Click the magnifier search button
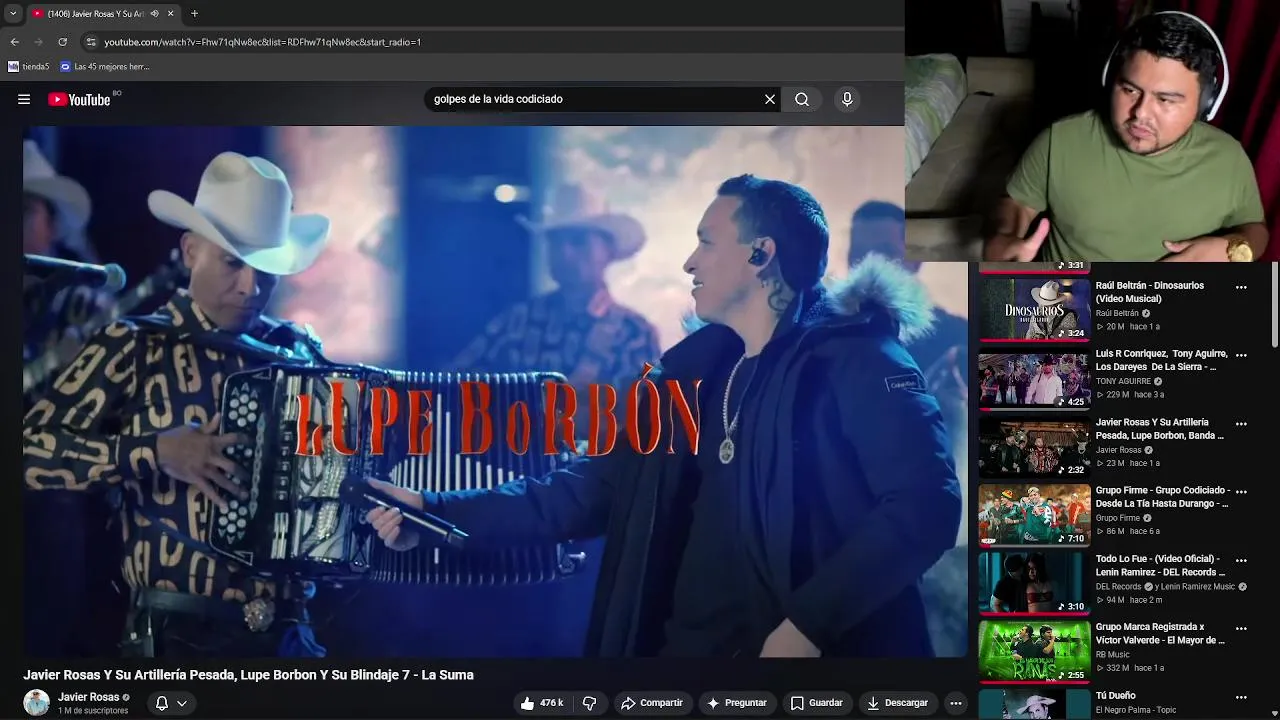The width and height of the screenshot is (1280, 720). click(802, 99)
